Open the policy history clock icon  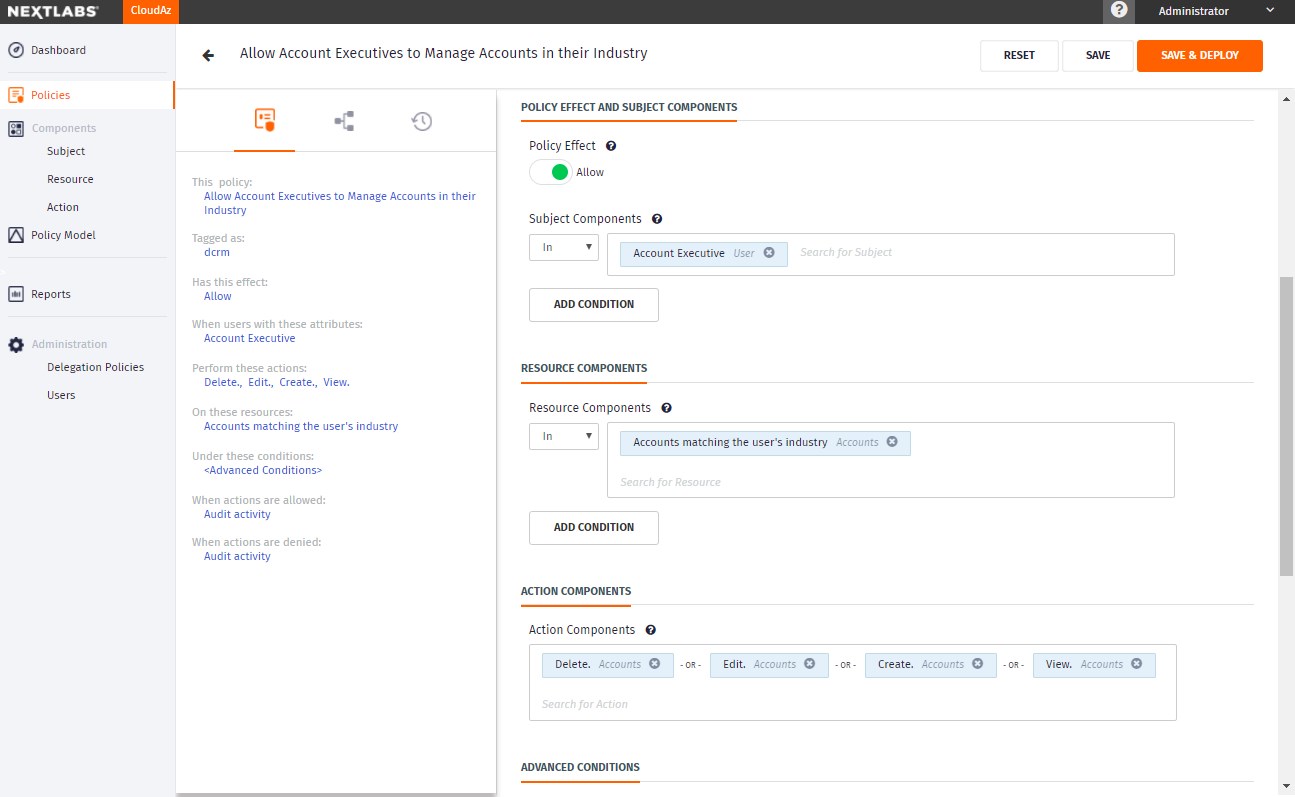pyautogui.click(x=422, y=121)
